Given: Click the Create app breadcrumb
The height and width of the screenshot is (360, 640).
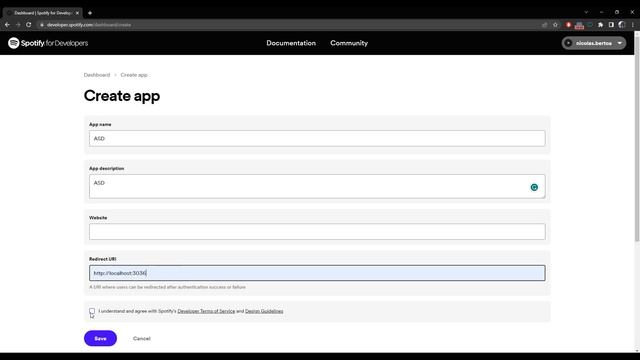Looking at the screenshot, I should (x=134, y=75).
